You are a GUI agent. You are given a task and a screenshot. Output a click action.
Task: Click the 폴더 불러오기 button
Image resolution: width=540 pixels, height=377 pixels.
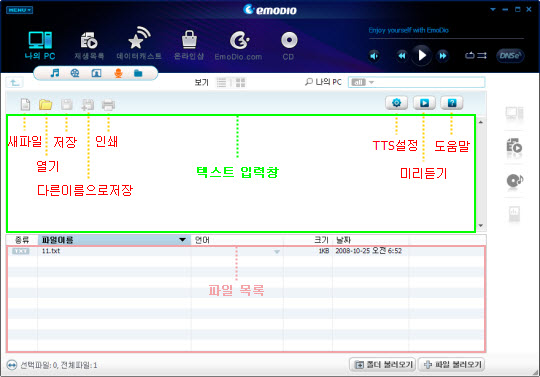point(383,364)
